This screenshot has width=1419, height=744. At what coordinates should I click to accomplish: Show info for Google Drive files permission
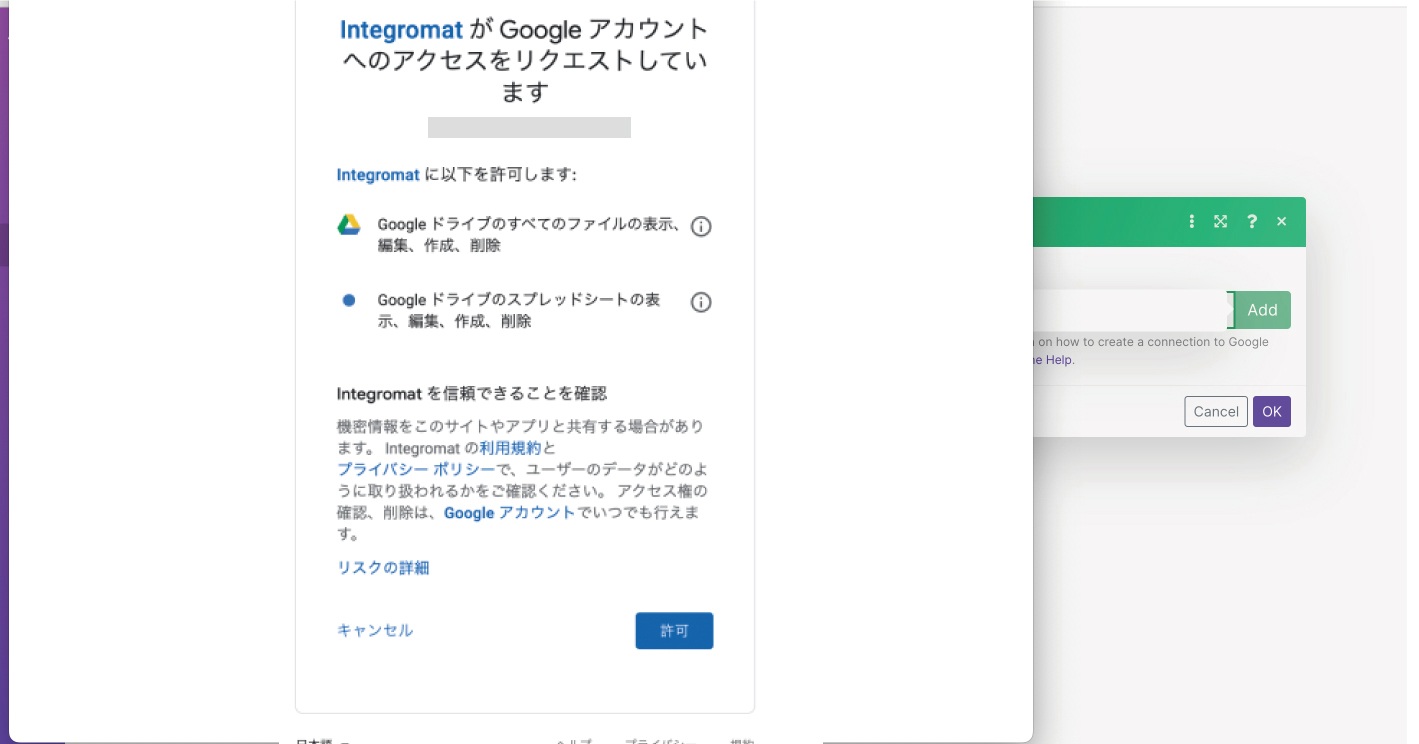pos(701,226)
